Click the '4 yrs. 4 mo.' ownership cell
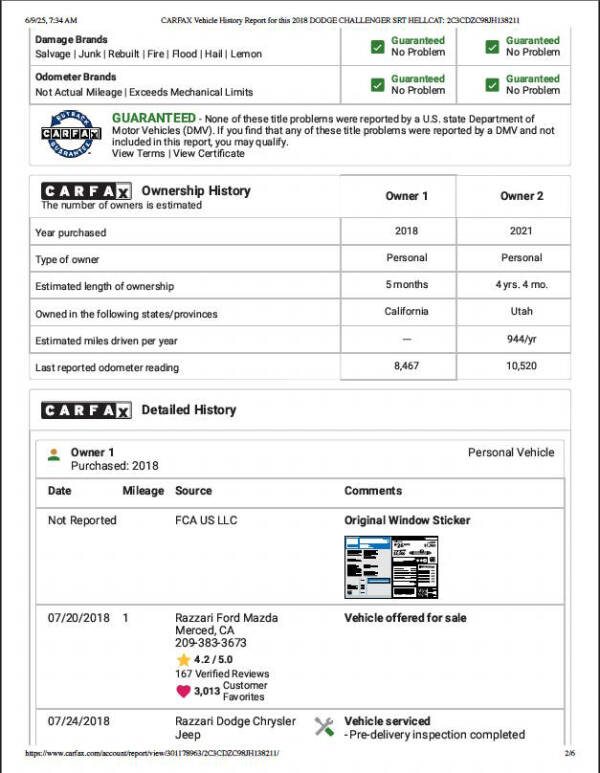This screenshot has height=773, width=600. click(522, 284)
